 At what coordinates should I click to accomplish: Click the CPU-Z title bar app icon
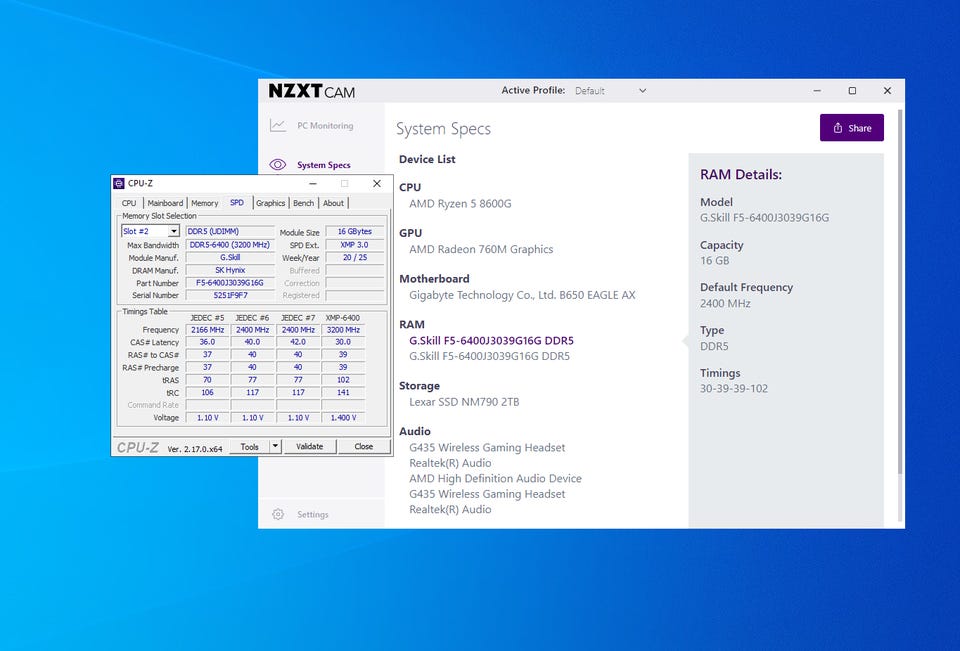tap(119, 183)
